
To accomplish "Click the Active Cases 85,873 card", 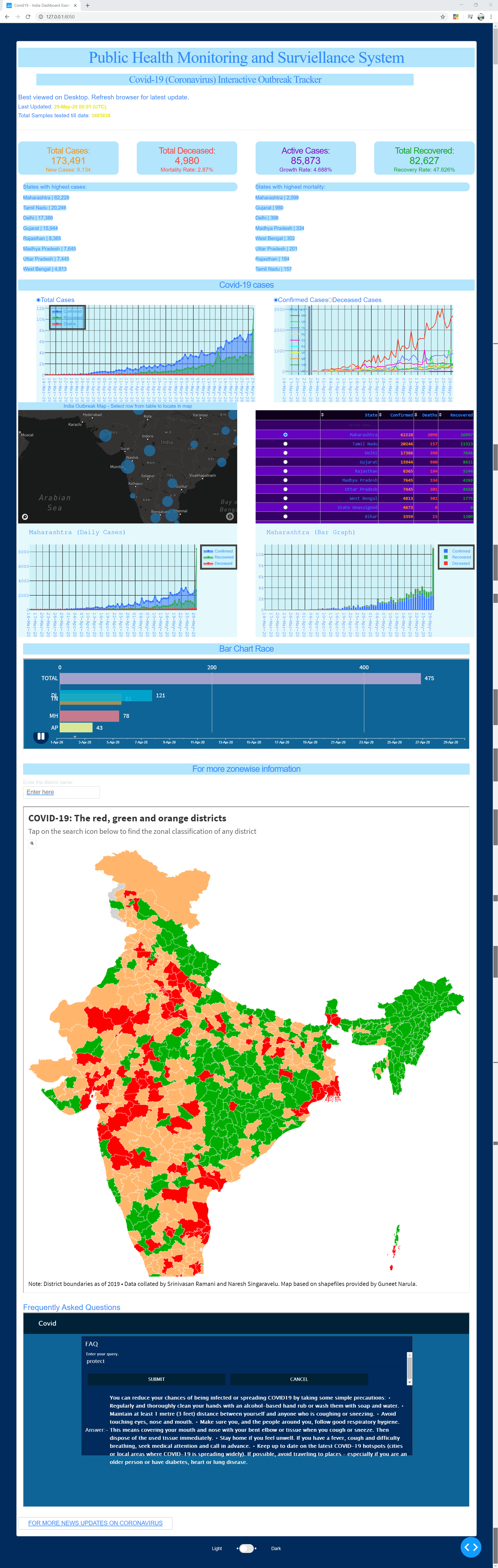I will point(306,158).
